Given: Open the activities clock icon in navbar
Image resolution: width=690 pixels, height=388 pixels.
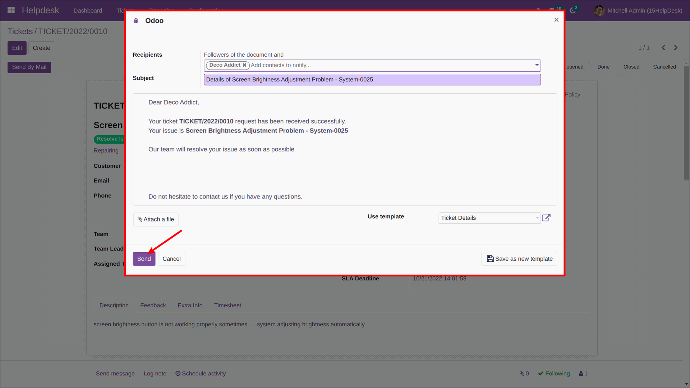Looking at the screenshot, I should click(573, 10).
